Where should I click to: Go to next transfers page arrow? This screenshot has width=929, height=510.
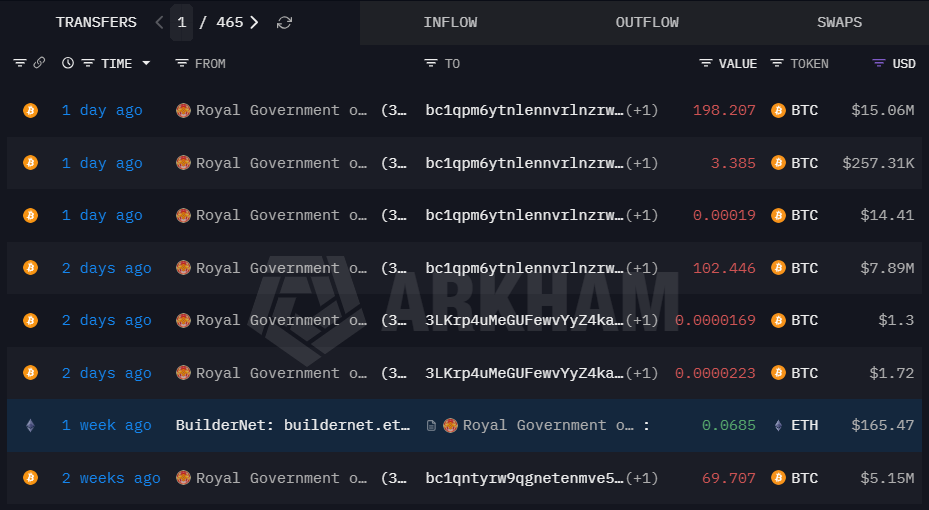[x=254, y=23]
